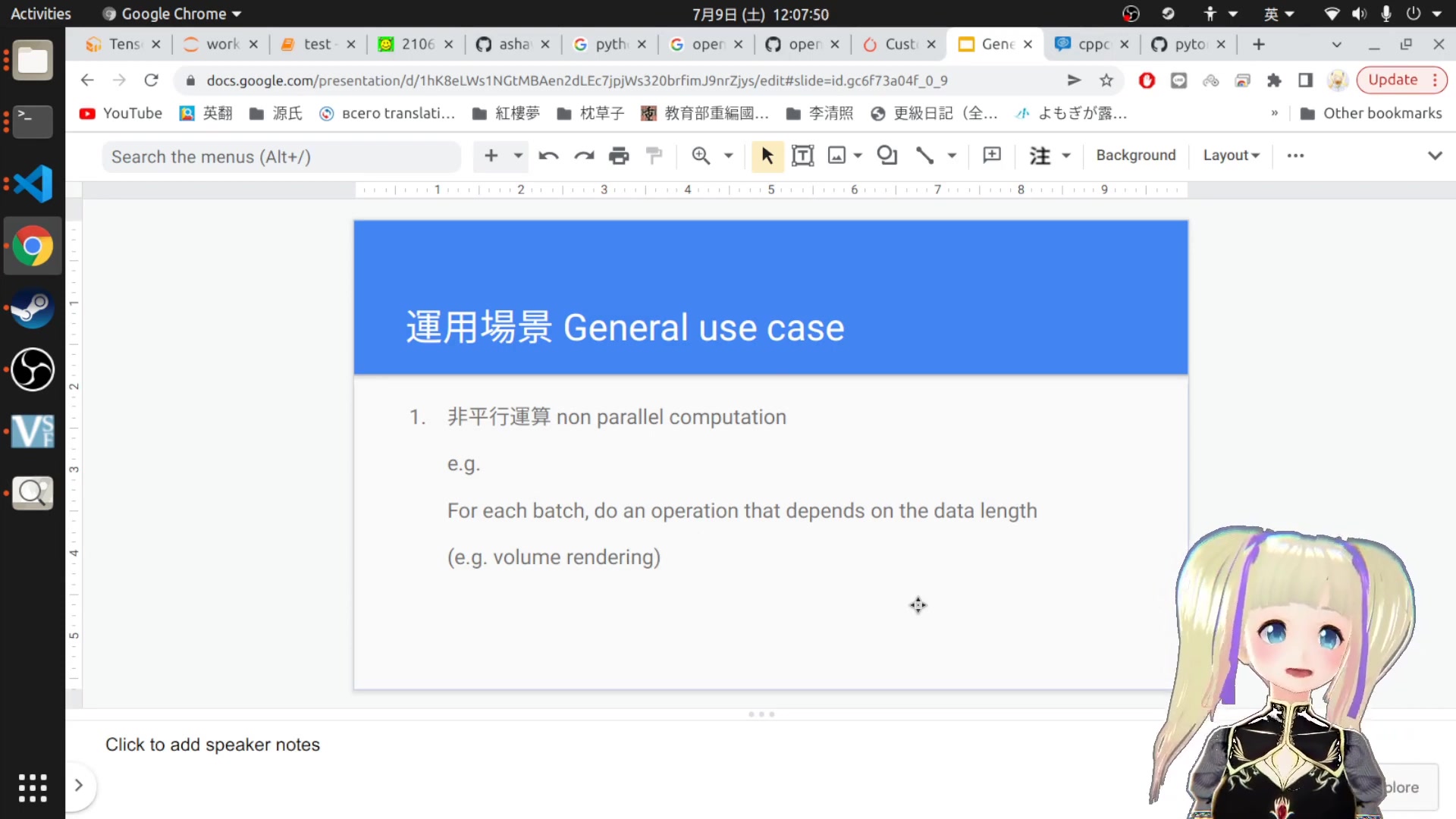This screenshot has height=819, width=1456.
Task: Click the Print icon
Action: pos(619,156)
